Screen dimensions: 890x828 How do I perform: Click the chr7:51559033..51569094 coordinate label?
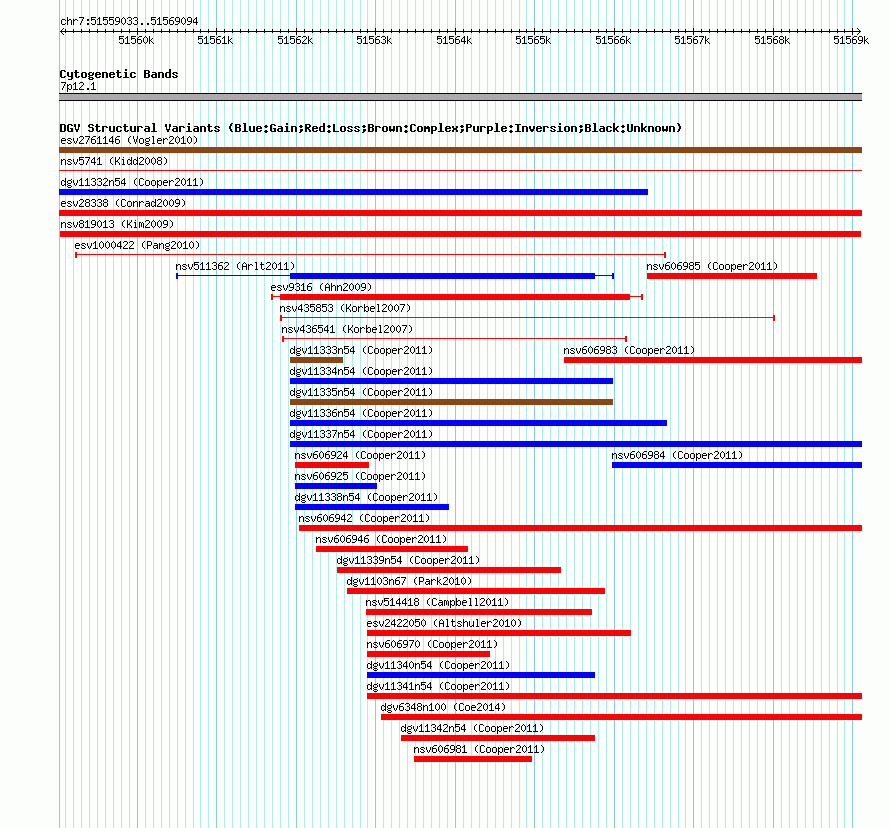coord(129,21)
